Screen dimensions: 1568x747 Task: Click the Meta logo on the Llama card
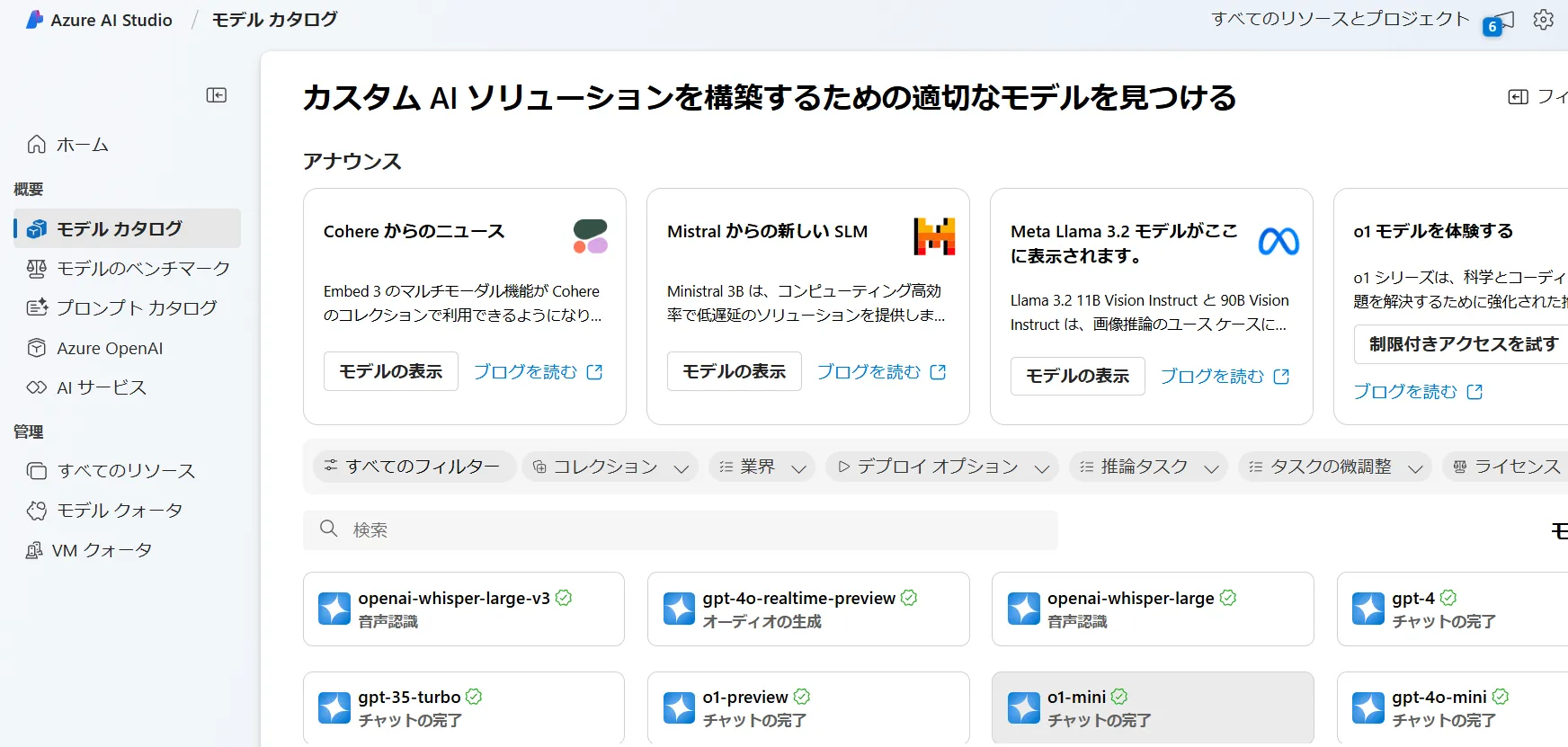[1278, 241]
